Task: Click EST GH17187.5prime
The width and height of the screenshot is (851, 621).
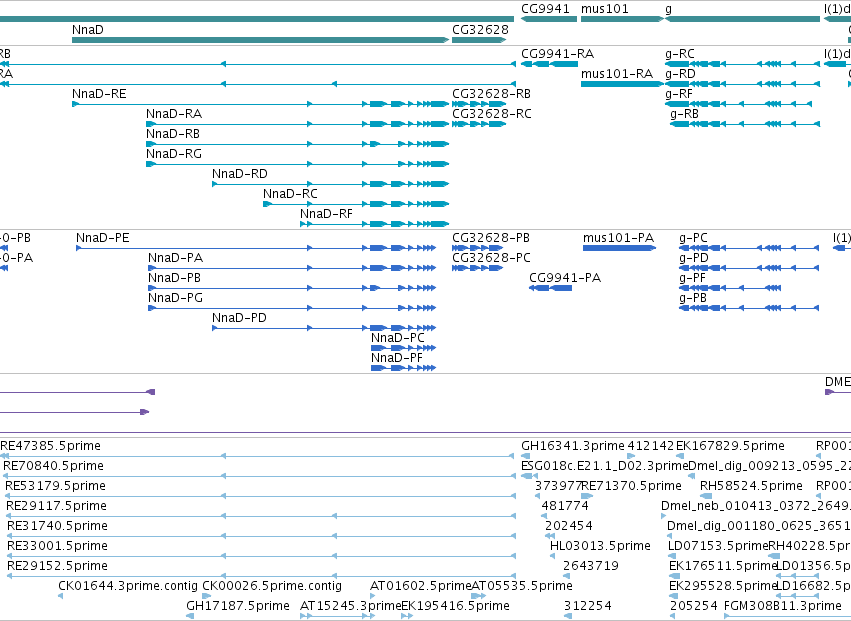Action: (190, 616)
